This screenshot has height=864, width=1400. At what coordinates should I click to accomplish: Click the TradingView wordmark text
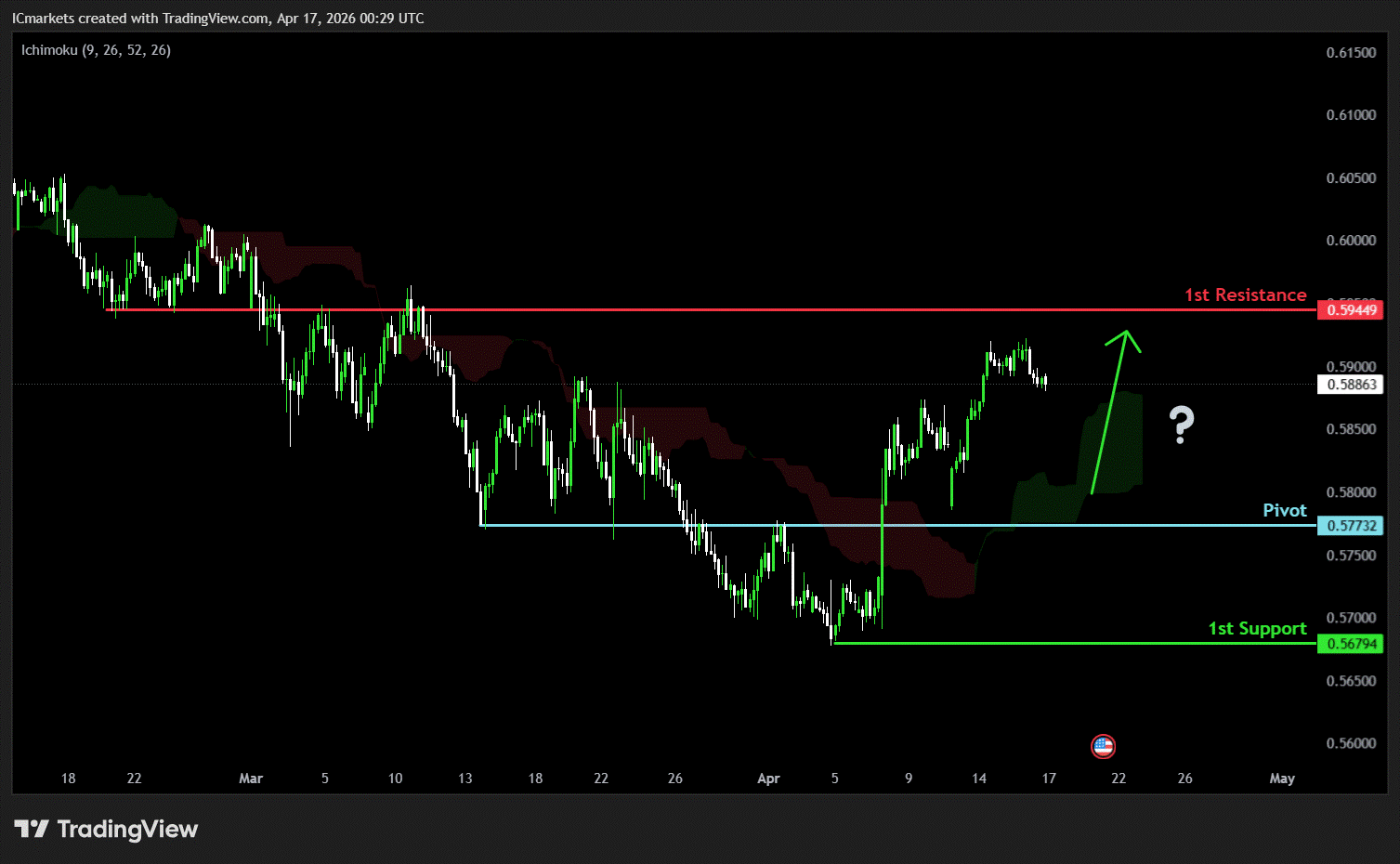[127, 829]
